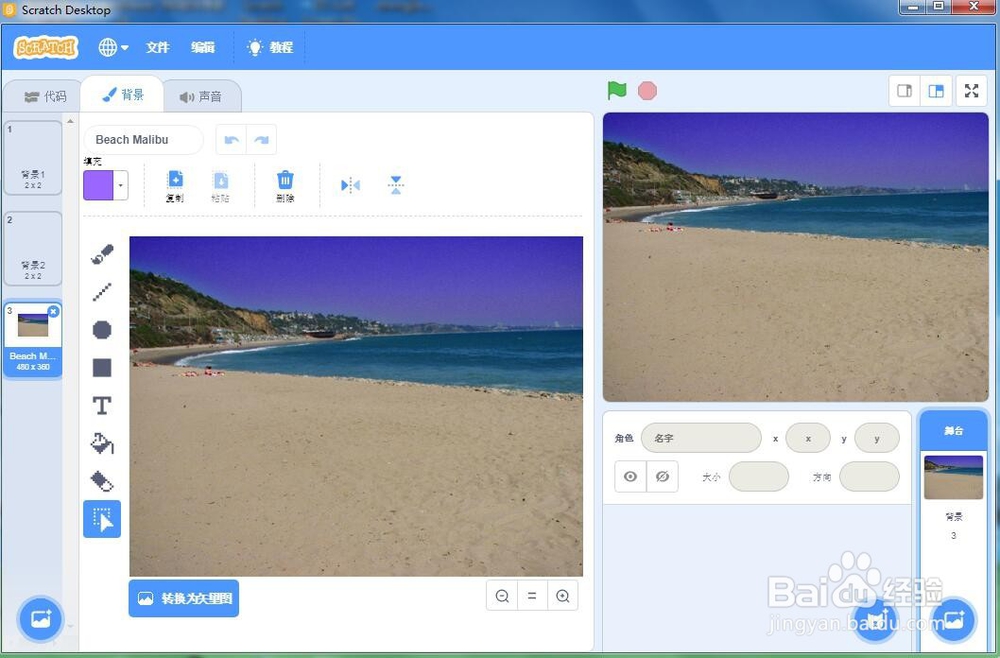Select the Text tool
Viewport: 1000px width, 658px height.
click(102, 406)
